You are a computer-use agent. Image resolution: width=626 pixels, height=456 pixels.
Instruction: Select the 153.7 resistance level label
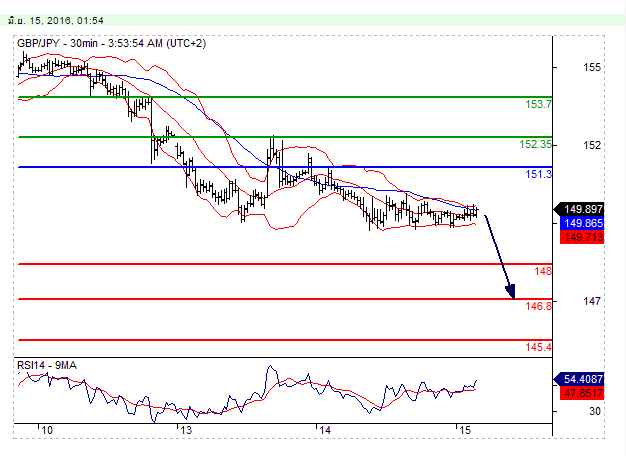(x=539, y=104)
